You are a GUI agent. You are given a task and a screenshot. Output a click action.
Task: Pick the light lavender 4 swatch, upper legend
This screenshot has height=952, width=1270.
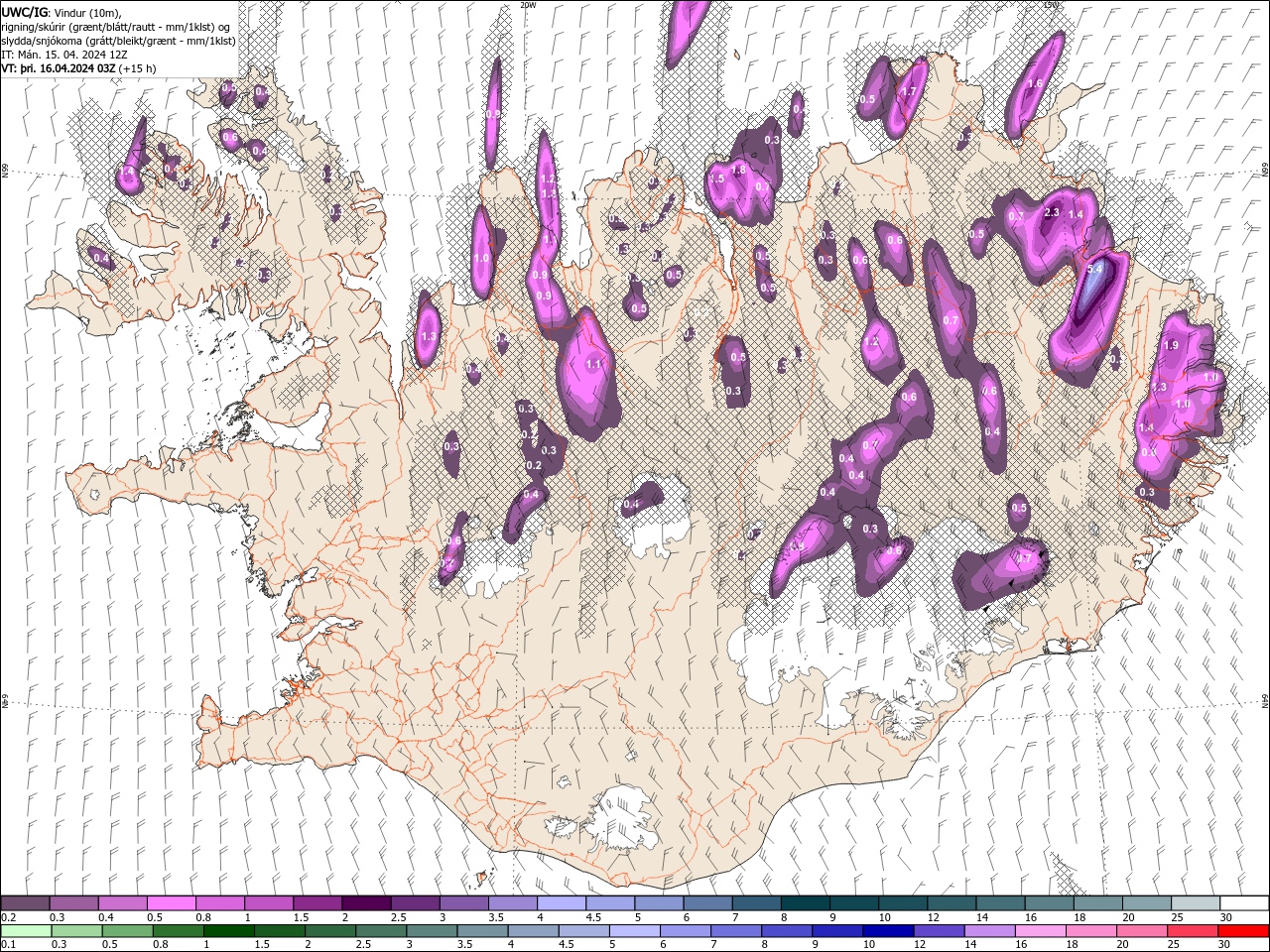[x=561, y=903]
